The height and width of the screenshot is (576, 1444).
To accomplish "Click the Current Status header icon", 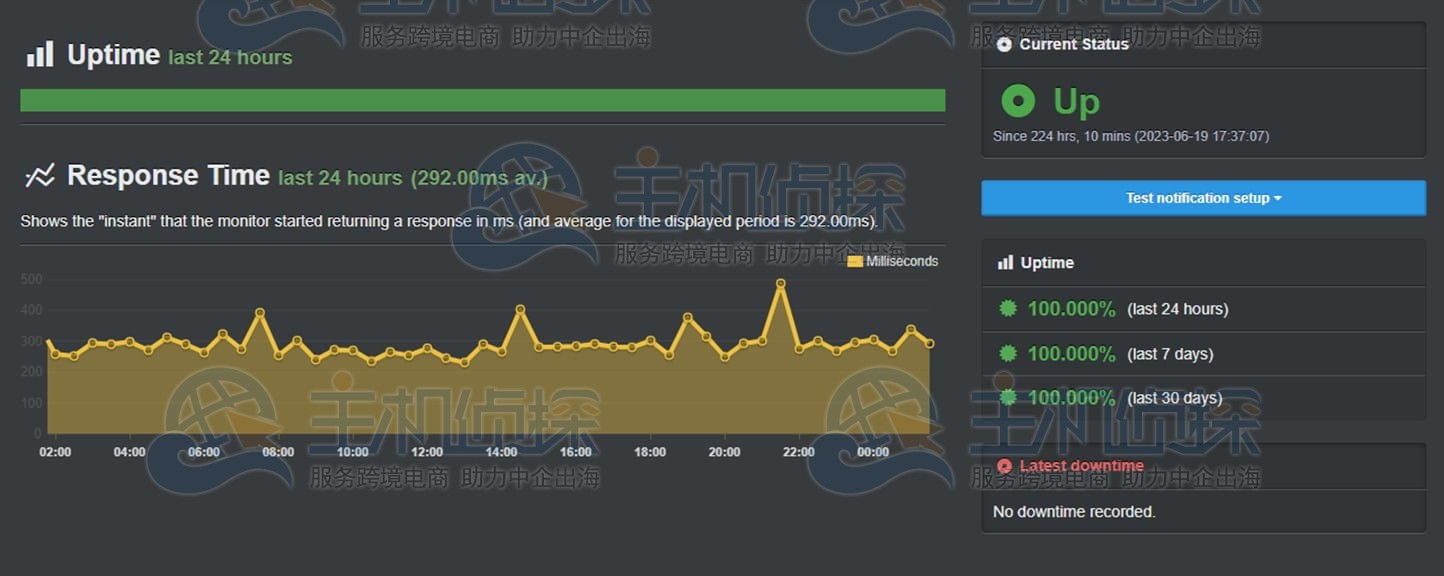I will click(x=1004, y=45).
